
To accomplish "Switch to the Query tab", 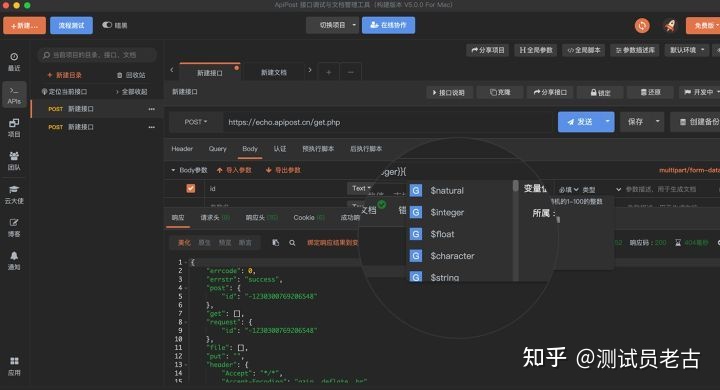I will coord(218,149).
